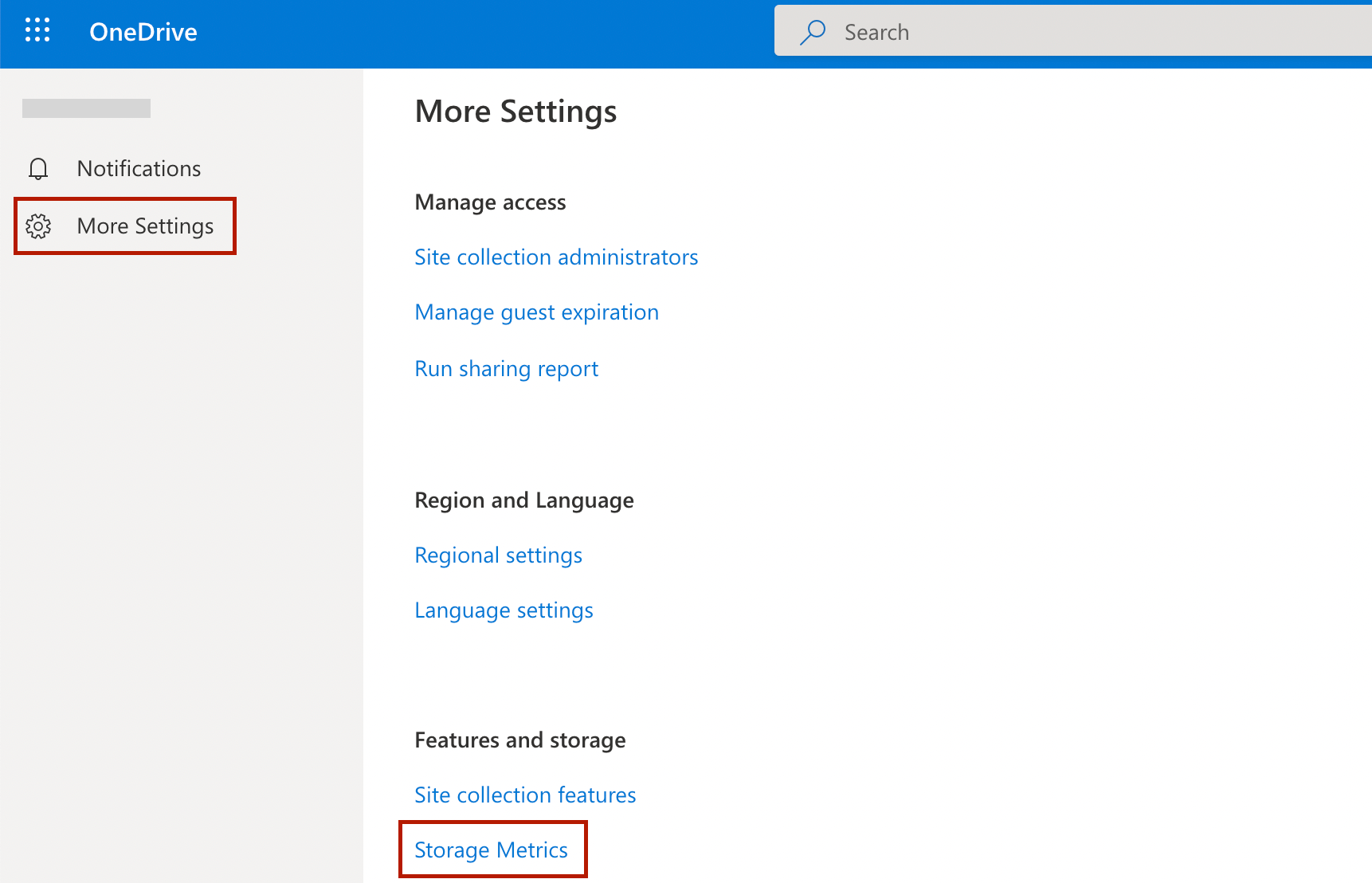This screenshot has height=883, width=1372.
Task: Click the Features and storage heading
Action: pos(519,740)
